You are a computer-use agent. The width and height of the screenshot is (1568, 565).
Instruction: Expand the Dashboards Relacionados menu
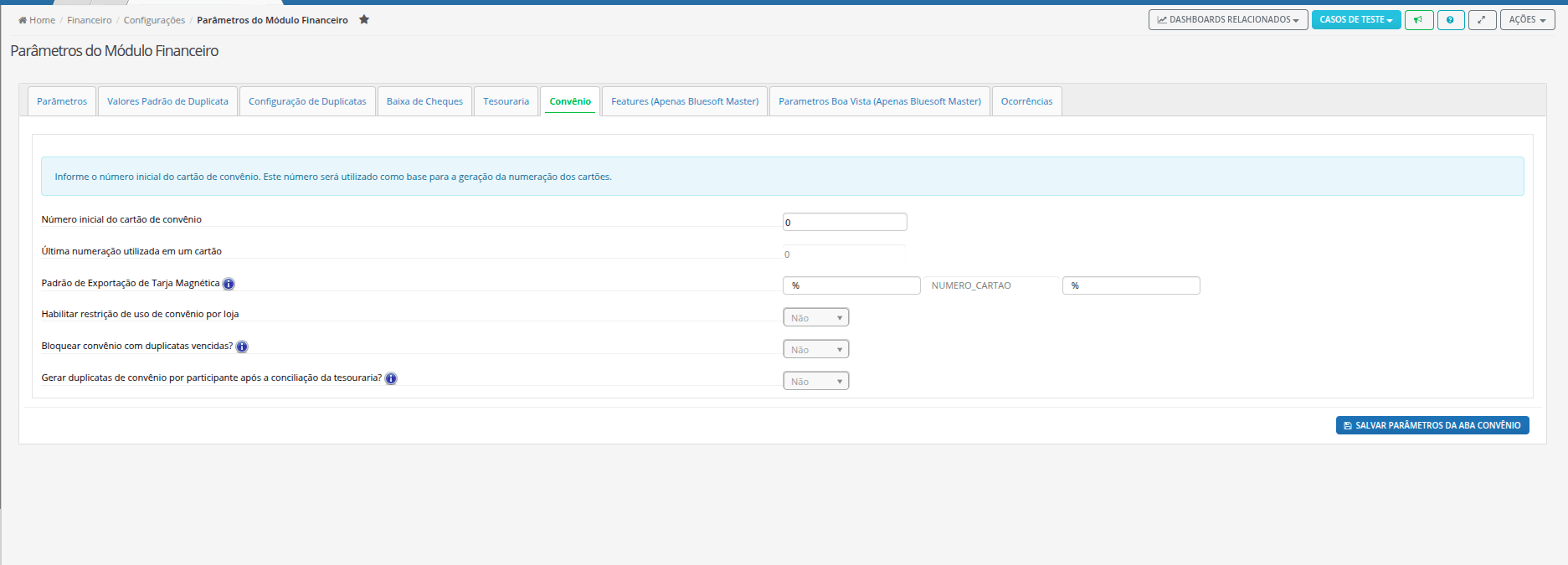[x=1228, y=20]
